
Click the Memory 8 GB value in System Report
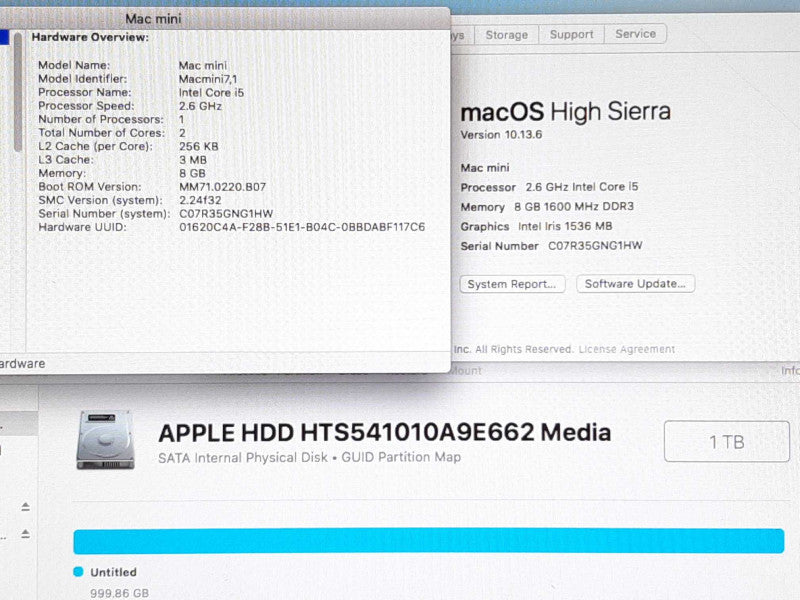coord(192,173)
